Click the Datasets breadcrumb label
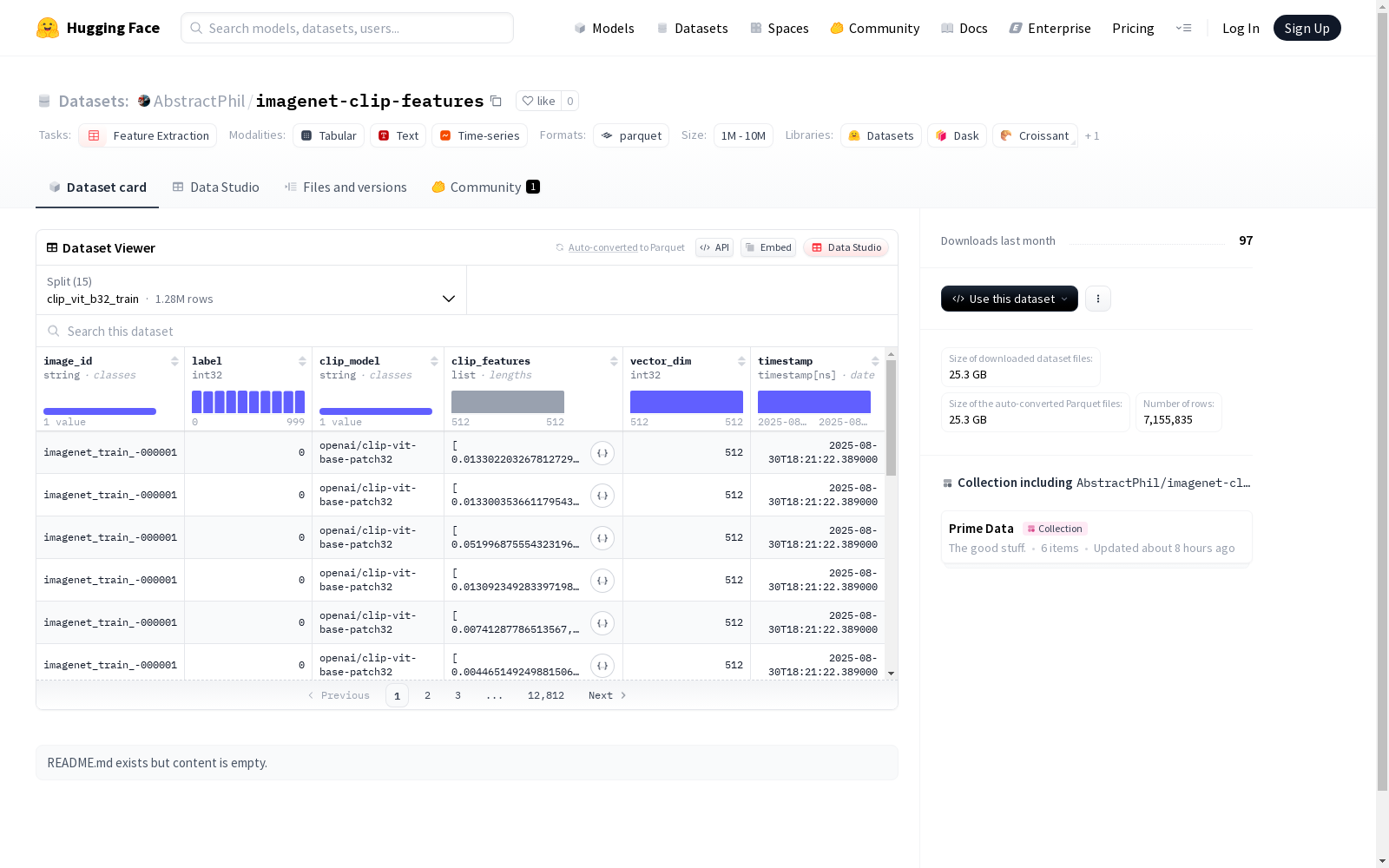Viewport: 1389px width, 868px height. [x=94, y=101]
